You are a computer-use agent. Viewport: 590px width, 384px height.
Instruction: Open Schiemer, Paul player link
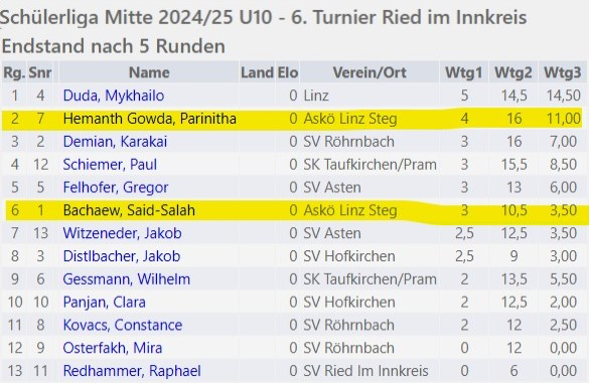click(109, 165)
